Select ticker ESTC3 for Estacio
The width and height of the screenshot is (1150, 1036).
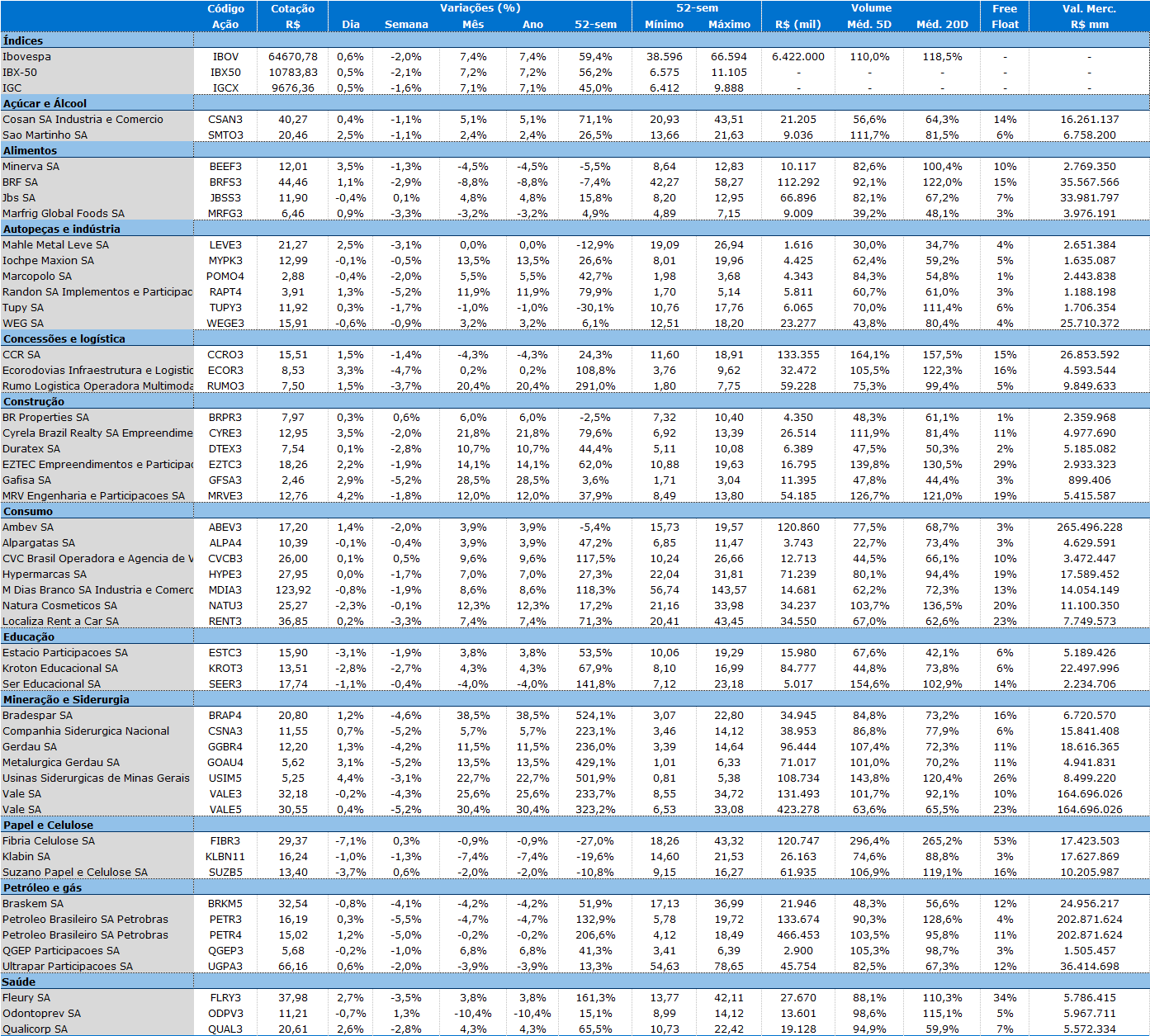coord(225,653)
